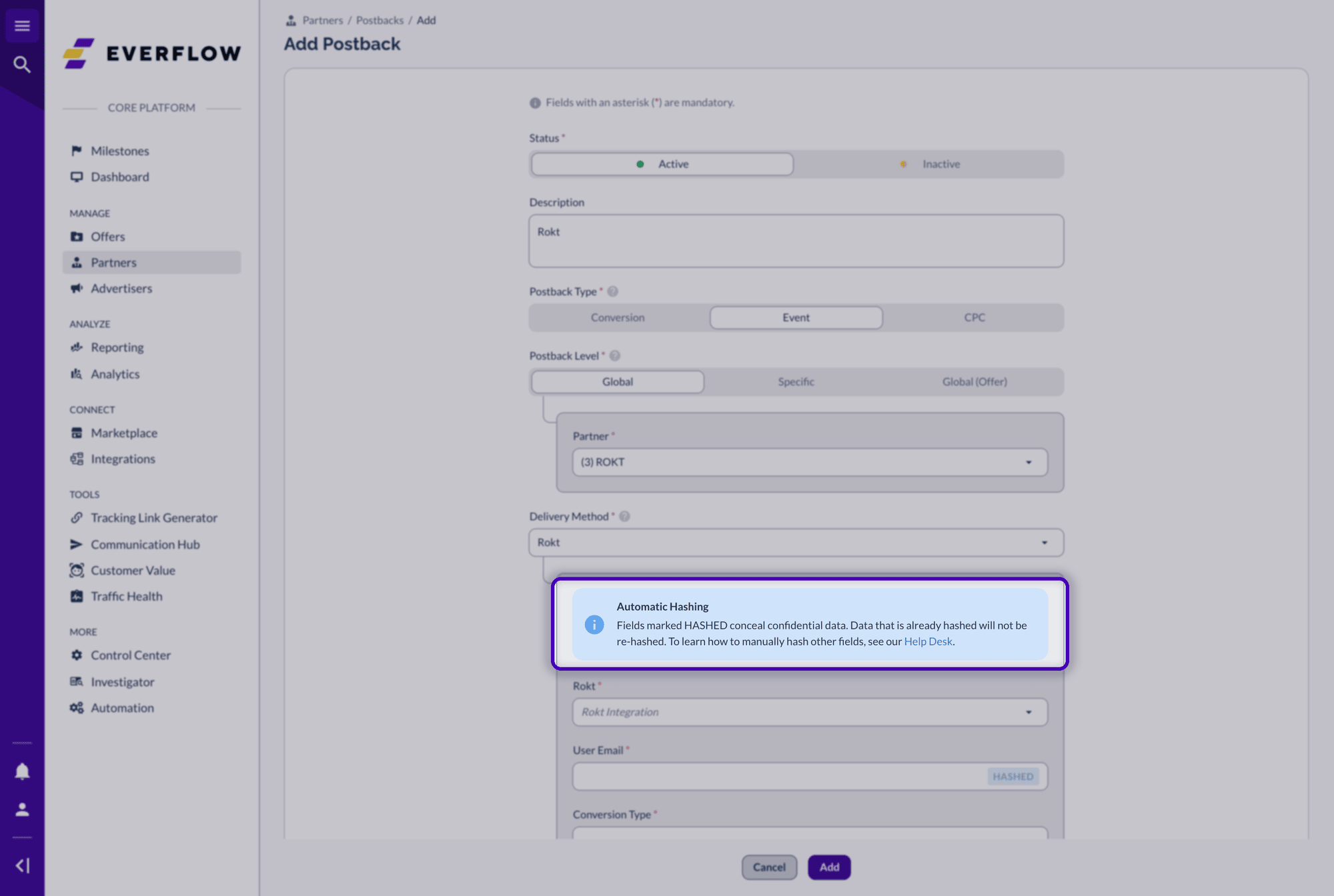Click the Automatic Hashing info icon
Screen dimensions: 1334x896
point(594,624)
